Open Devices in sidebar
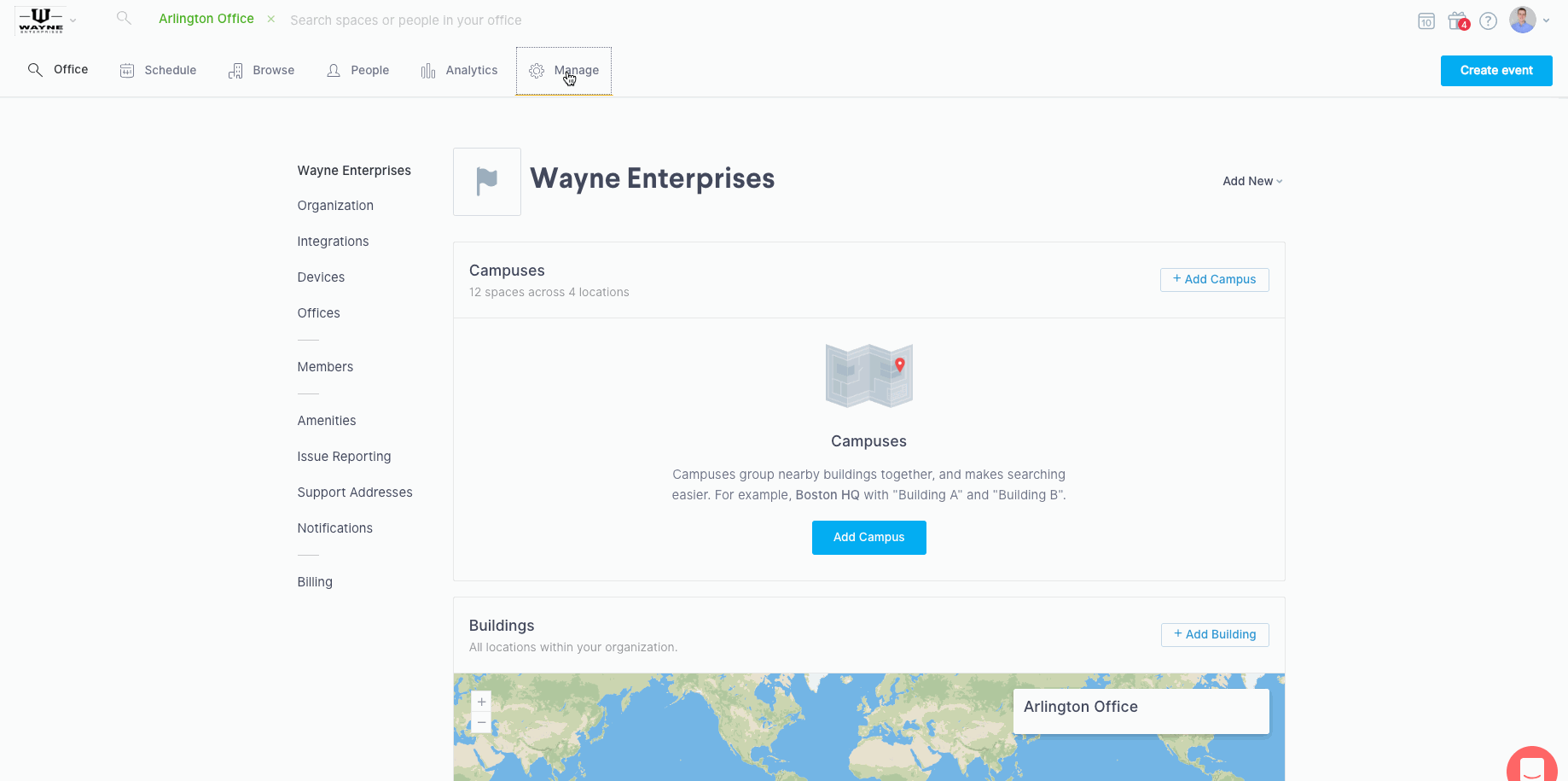Image resolution: width=1568 pixels, height=781 pixels. click(x=321, y=277)
